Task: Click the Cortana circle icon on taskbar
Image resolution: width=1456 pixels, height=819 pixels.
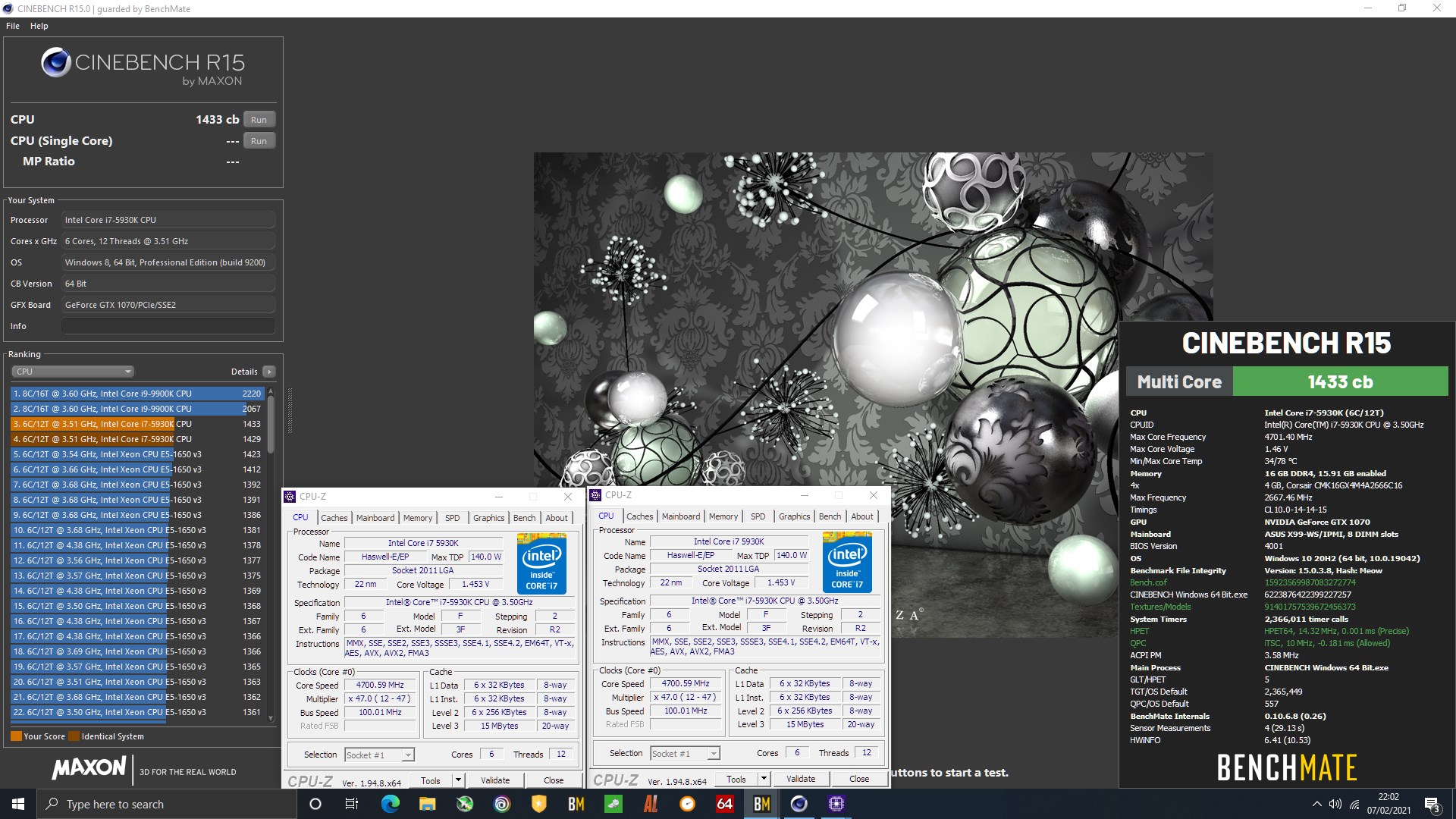Action: (315, 804)
